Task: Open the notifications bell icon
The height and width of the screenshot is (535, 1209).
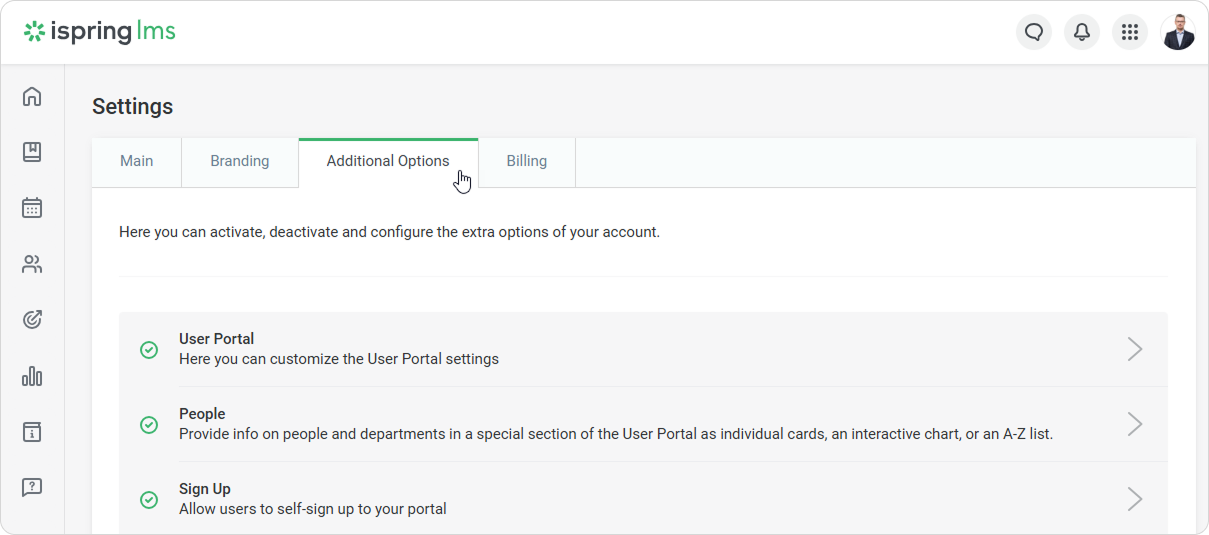Action: pos(1081,32)
